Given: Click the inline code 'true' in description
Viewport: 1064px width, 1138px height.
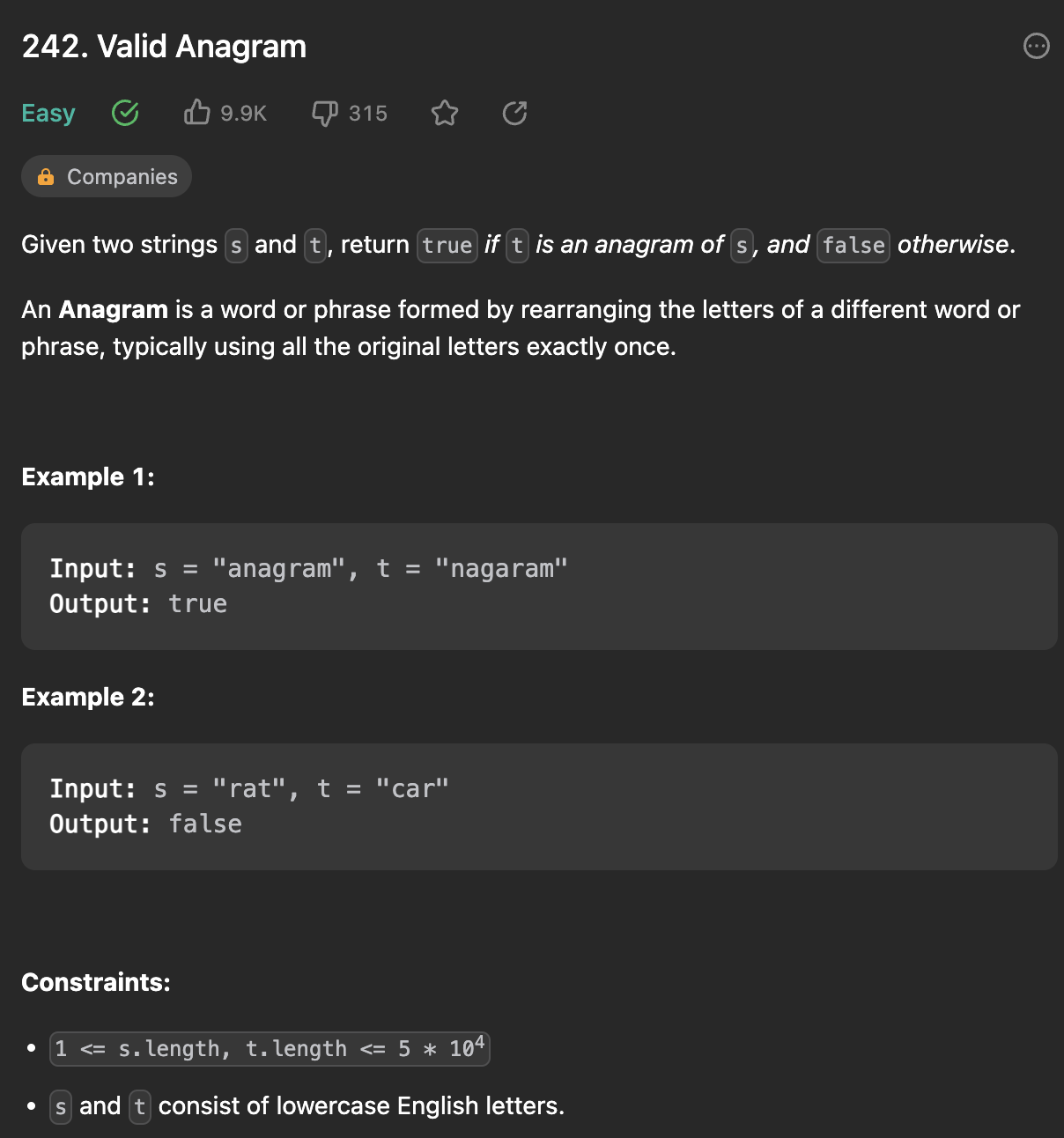Looking at the screenshot, I should [x=447, y=245].
